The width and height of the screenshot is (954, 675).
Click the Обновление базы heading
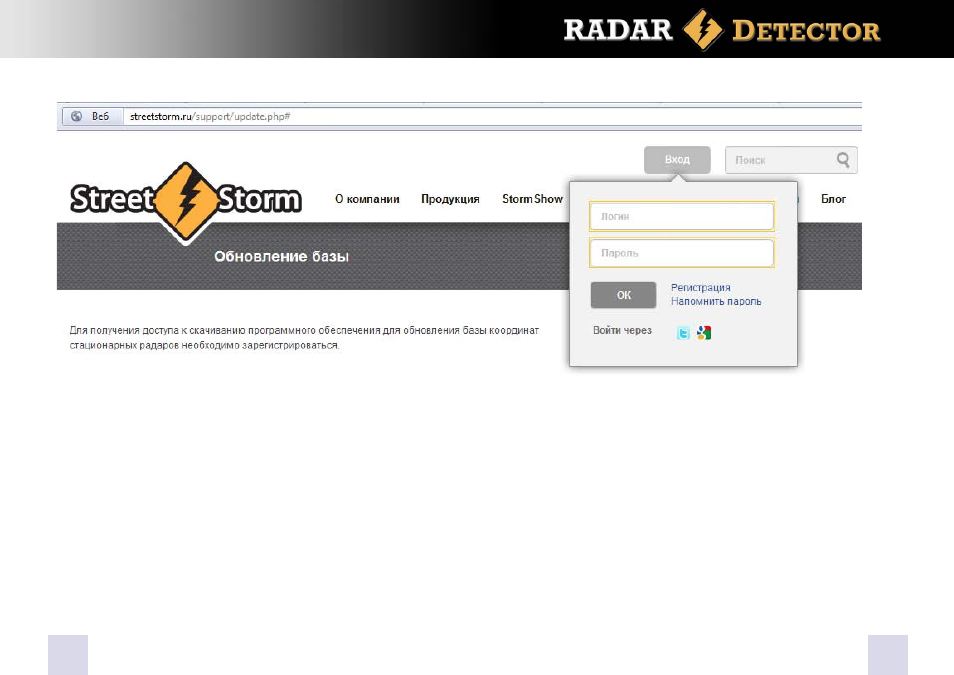281,256
